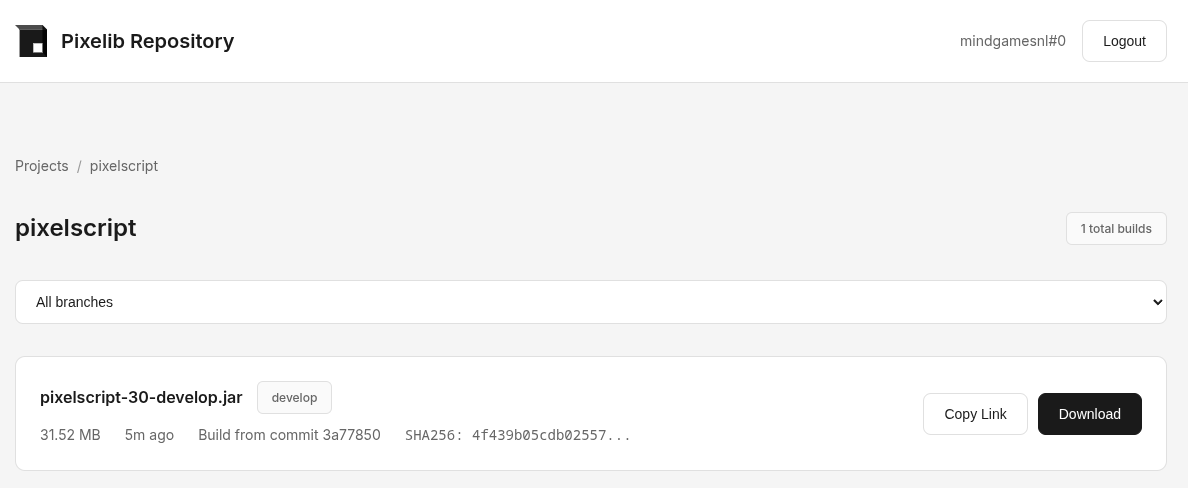Screen dimensions: 1188x488
Task: Click the 5m ago timestamp
Action: coord(149,435)
